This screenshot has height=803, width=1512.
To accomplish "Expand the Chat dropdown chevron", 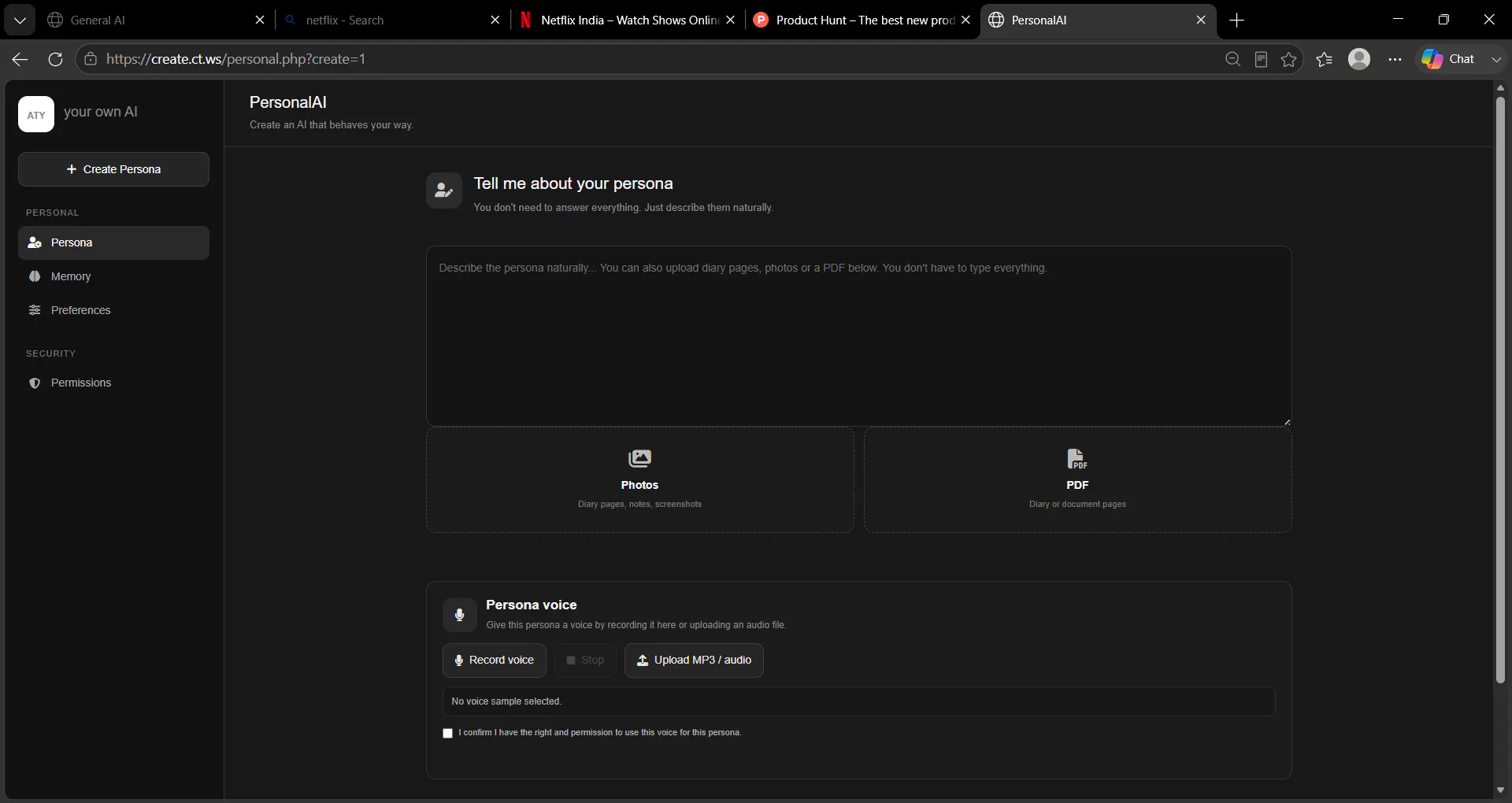I will tap(1496, 59).
